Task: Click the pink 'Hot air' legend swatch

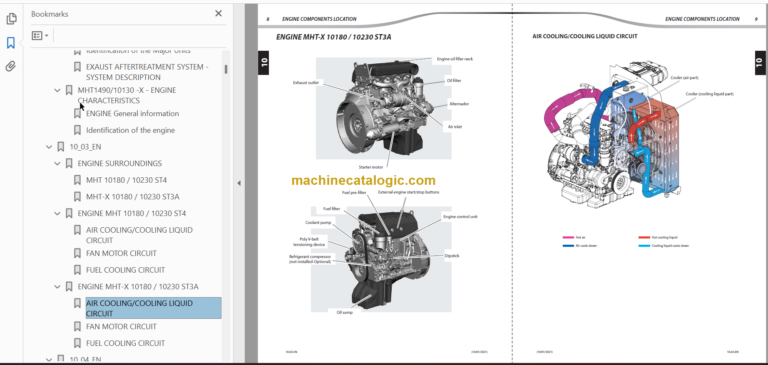Action: click(x=568, y=238)
